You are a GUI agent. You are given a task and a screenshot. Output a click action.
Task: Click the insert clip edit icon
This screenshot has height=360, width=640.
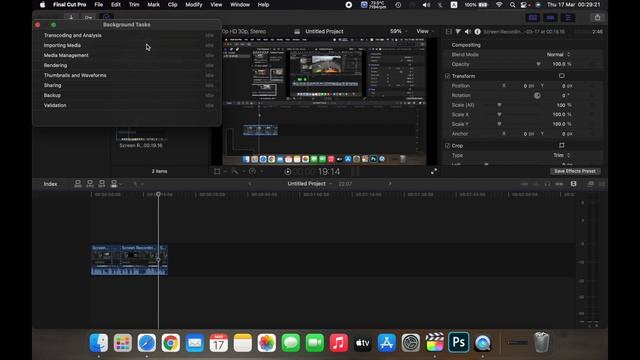coord(90,184)
